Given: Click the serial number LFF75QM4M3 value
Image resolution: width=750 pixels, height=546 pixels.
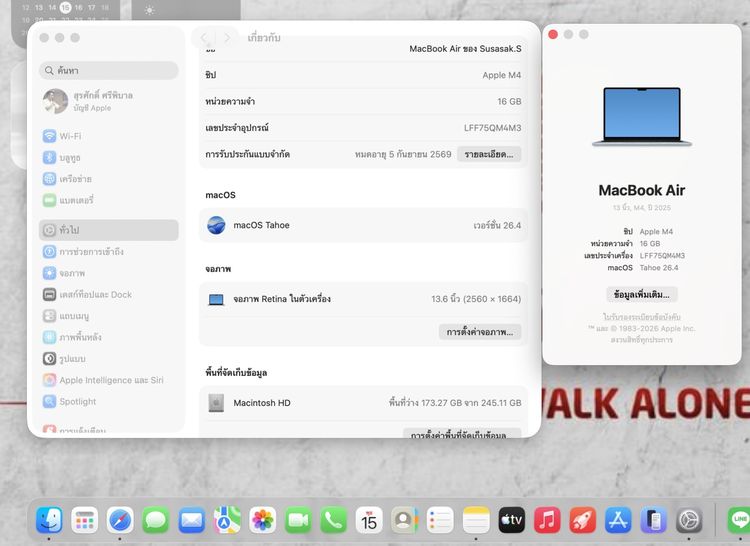Looking at the screenshot, I should (492, 128).
